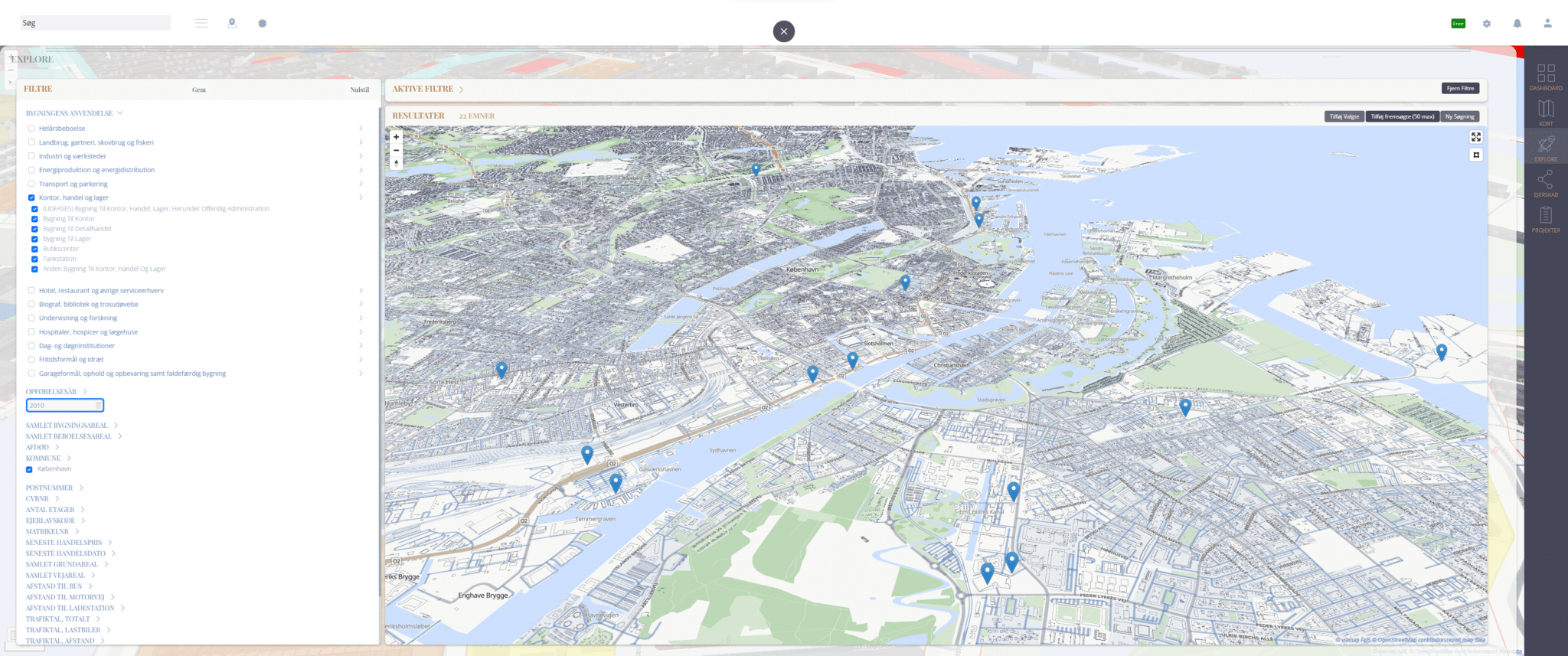
Task: Expand the Postnummer filter section
Action: (81, 488)
